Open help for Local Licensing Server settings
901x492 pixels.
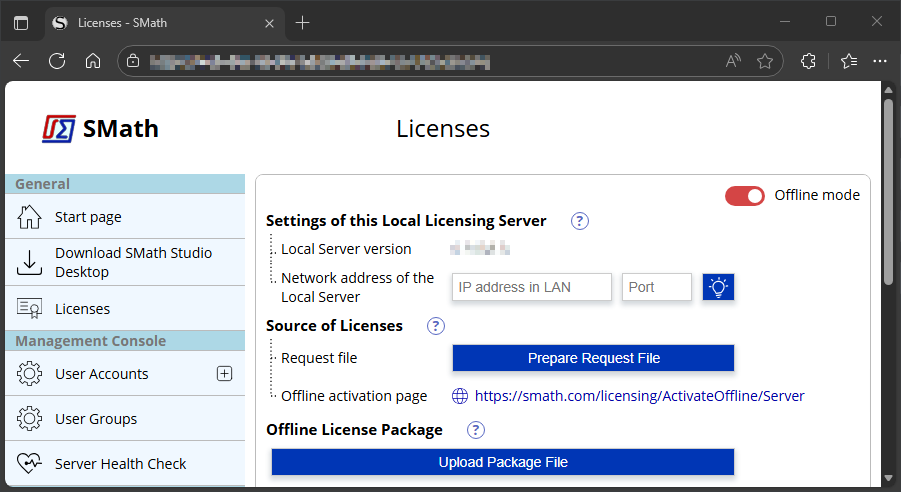click(580, 221)
